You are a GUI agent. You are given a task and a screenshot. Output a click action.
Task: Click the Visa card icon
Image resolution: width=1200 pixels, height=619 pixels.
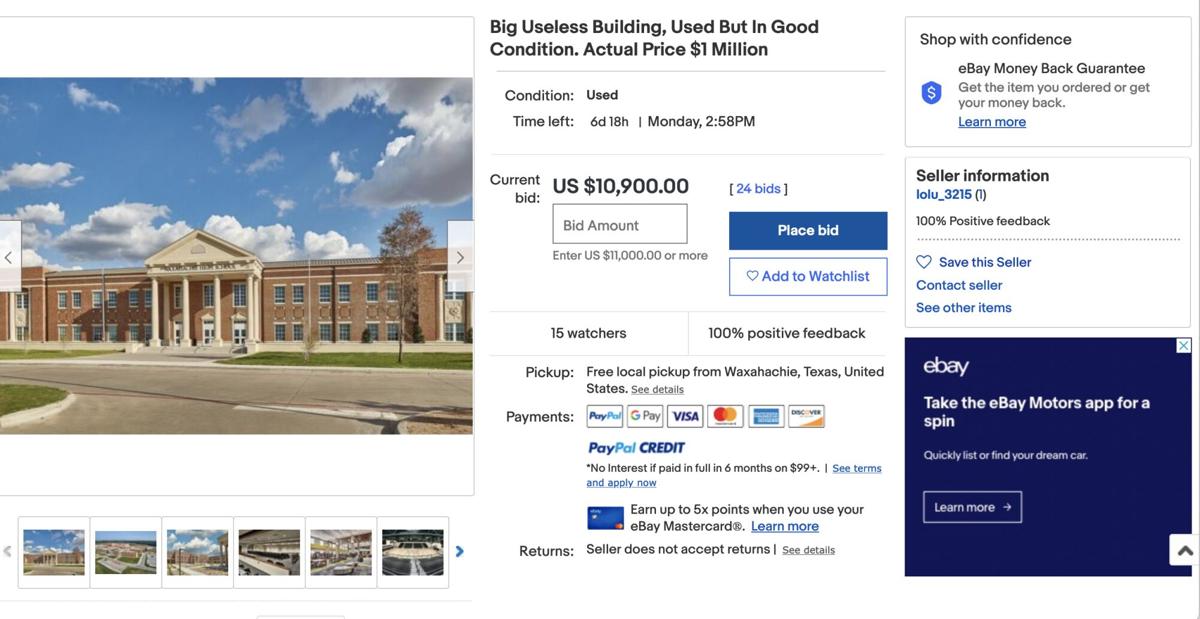click(685, 416)
